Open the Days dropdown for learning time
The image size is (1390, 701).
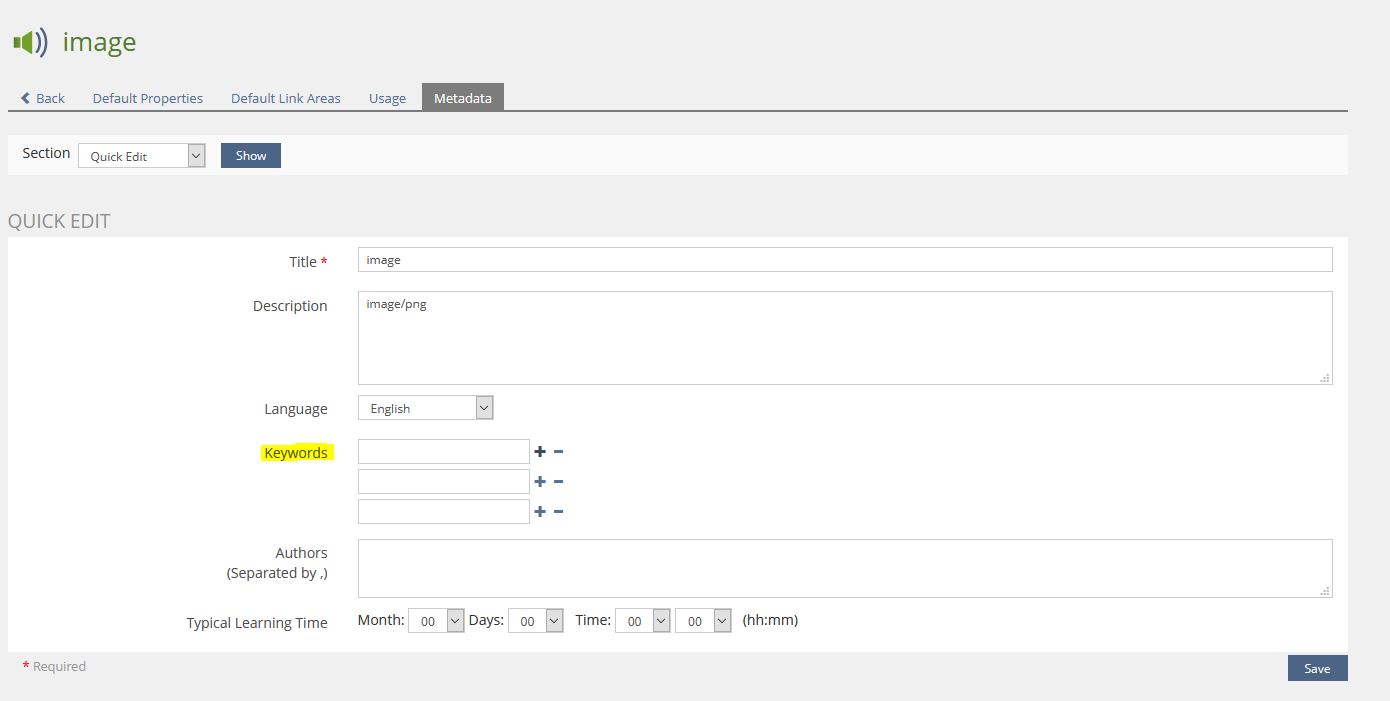click(x=535, y=621)
